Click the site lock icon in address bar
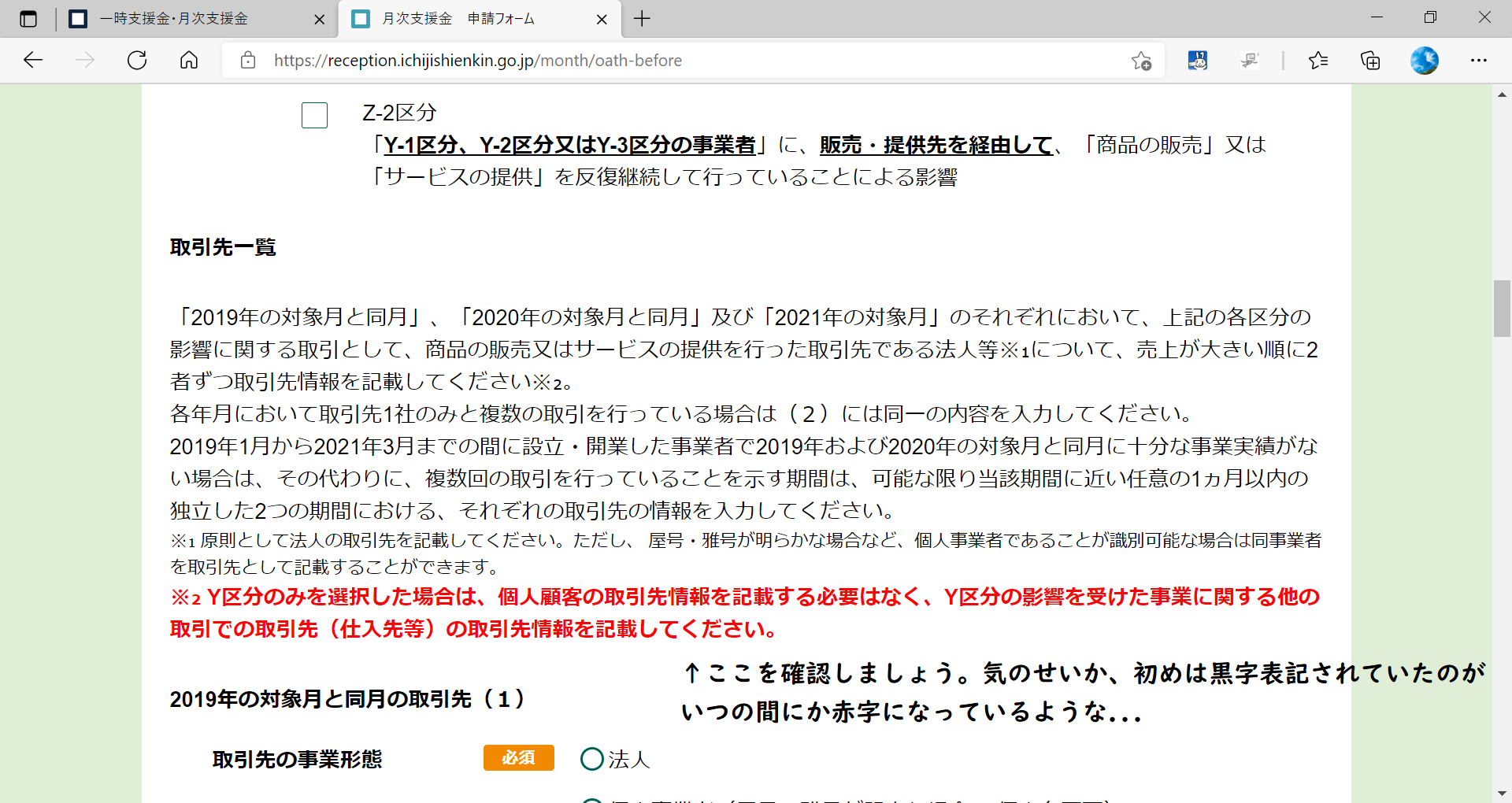This screenshot has width=1512, height=803. (248, 61)
